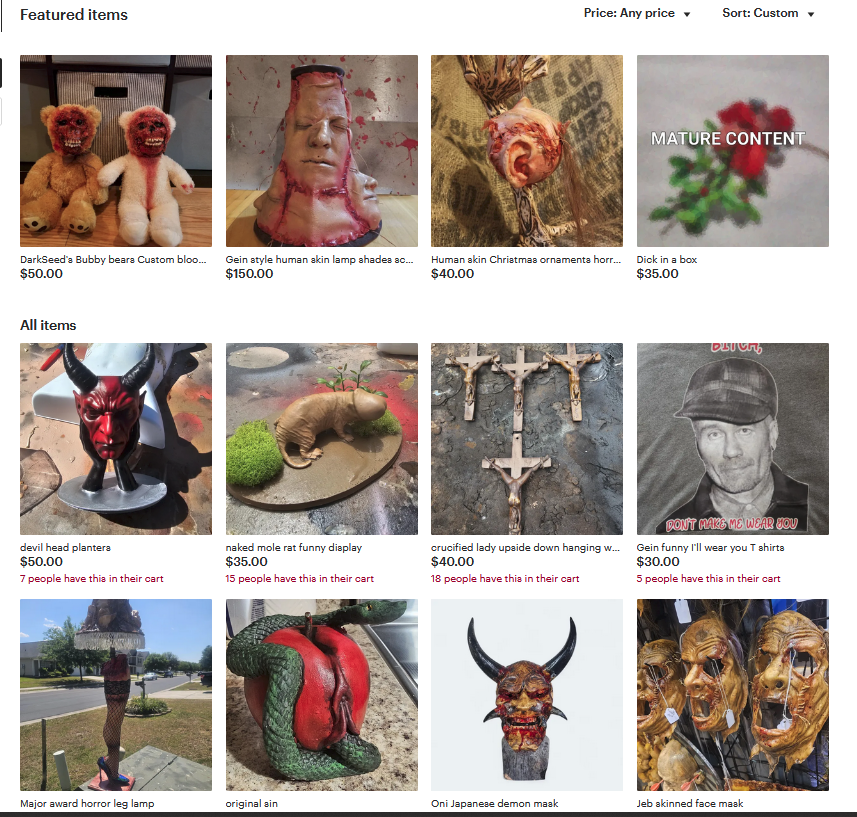The height and width of the screenshot is (817, 857).
Task: Click the Major award horror leg lamp title
Action: click(87, 803)
